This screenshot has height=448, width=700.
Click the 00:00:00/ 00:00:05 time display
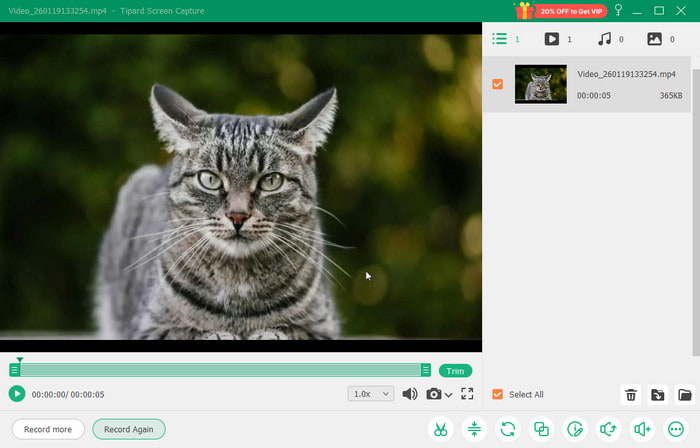pyautogui.click(x=68, y=394)
